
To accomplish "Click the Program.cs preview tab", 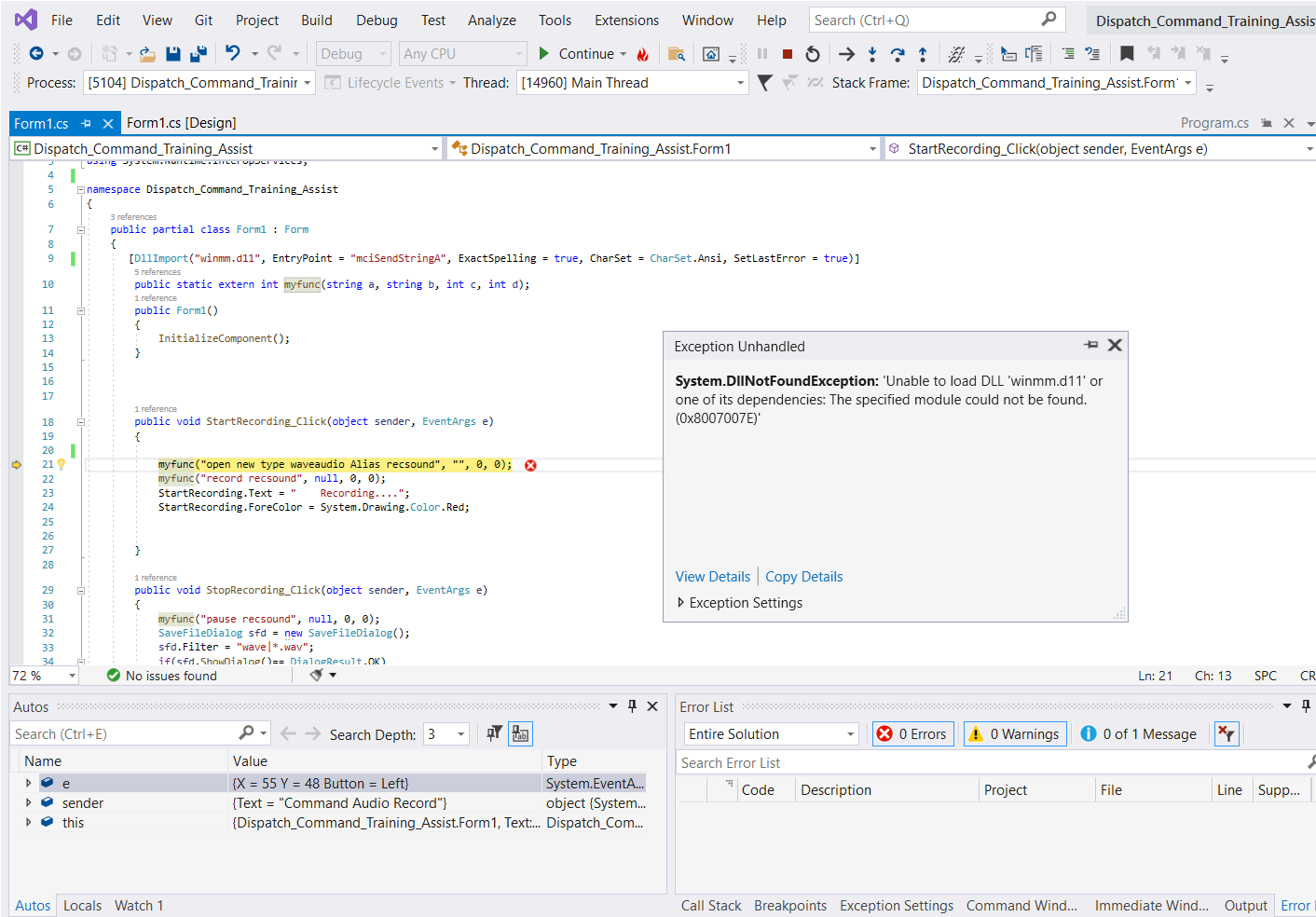I will coord(1214,123).
